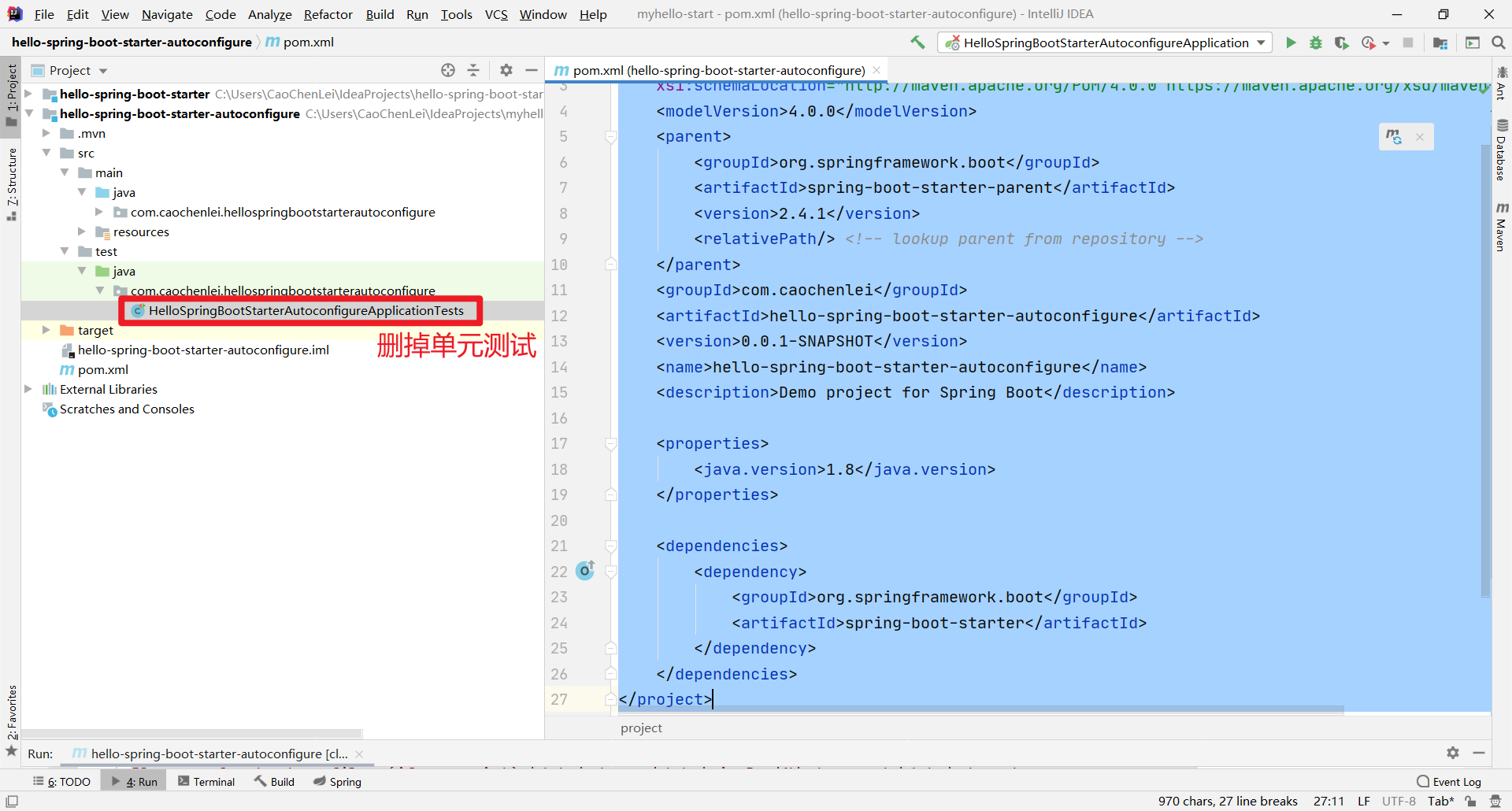This screenshot has width=1512, height=811.
Task: Dismiss the Maven reload popup
Action: tap(1420, 137)
